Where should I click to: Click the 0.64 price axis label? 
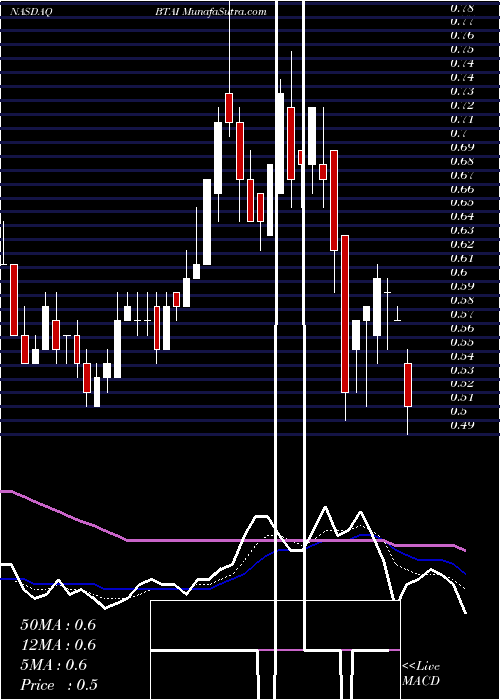[x=462, y=217]
